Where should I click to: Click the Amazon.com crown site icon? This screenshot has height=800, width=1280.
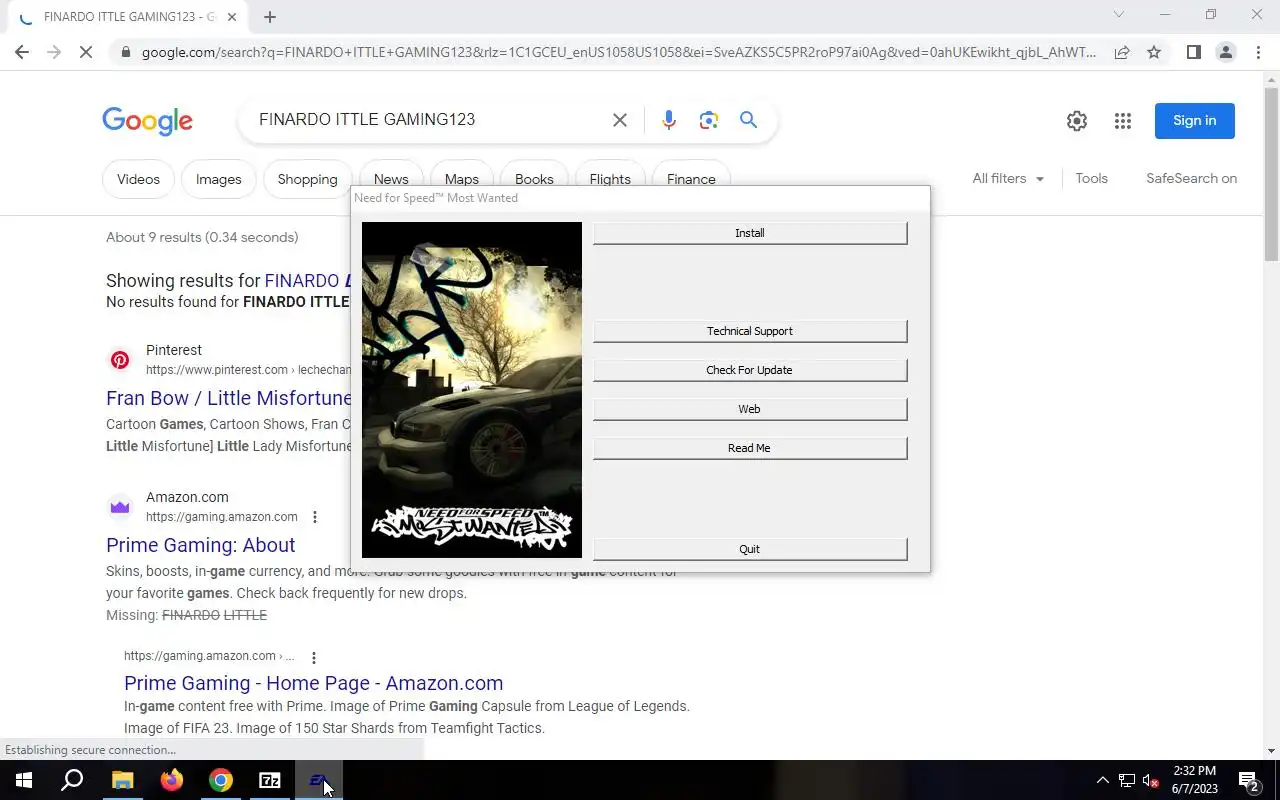click(x=120, y=507)
